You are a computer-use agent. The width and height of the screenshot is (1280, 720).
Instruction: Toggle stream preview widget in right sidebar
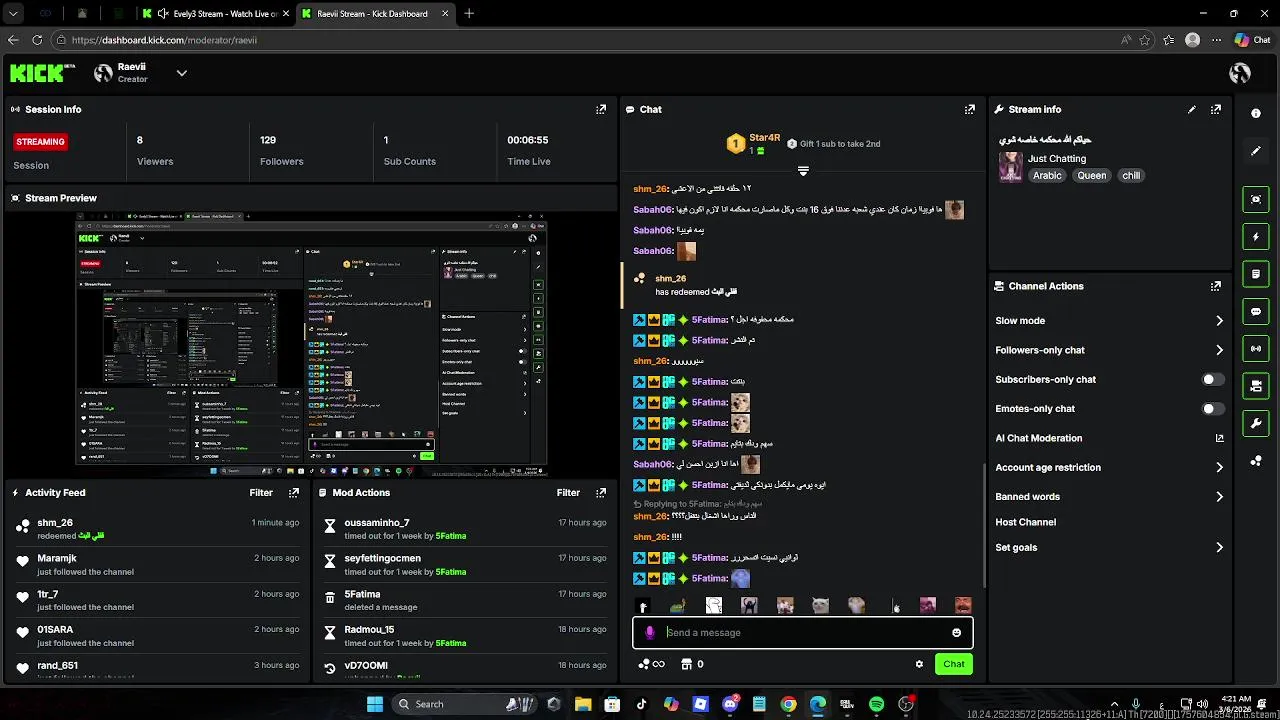click(1256, 199)
